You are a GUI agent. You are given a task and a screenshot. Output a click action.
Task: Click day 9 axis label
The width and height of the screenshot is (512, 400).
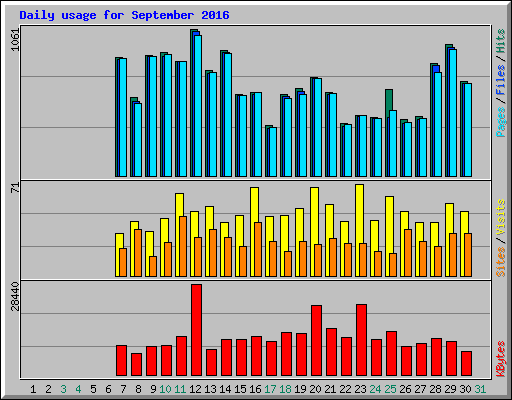(x=153, y=389)
